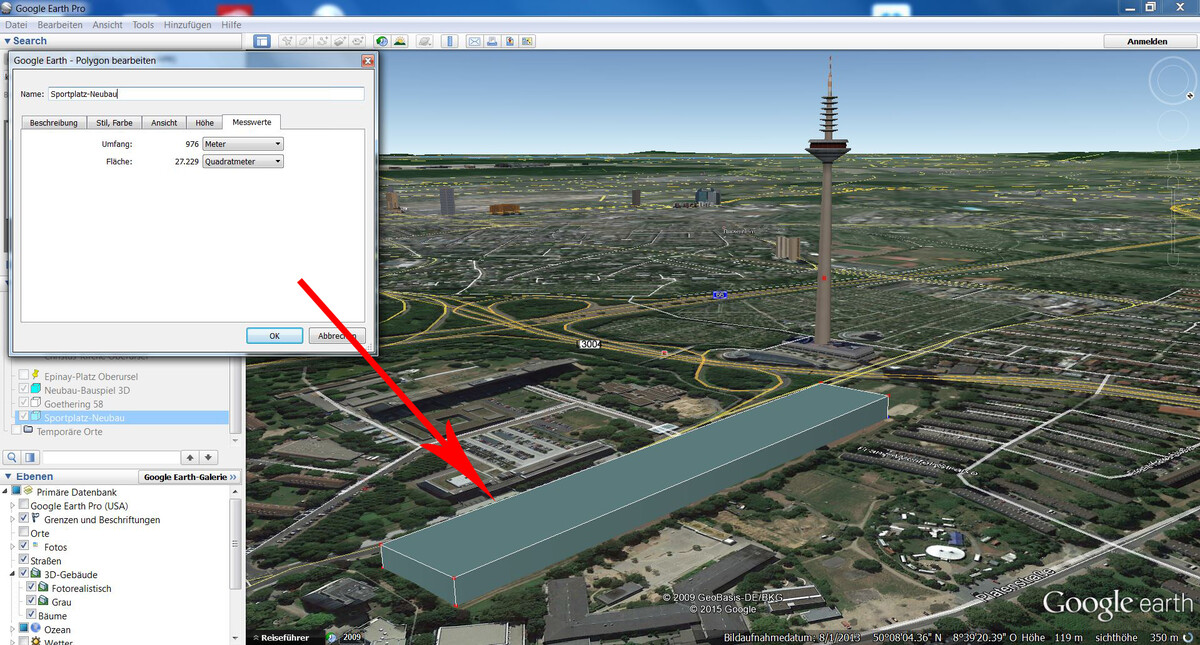The height and width of the screenshot is (645, 1200).
Task: Click the Places search text field
Action: pos(110,457)
